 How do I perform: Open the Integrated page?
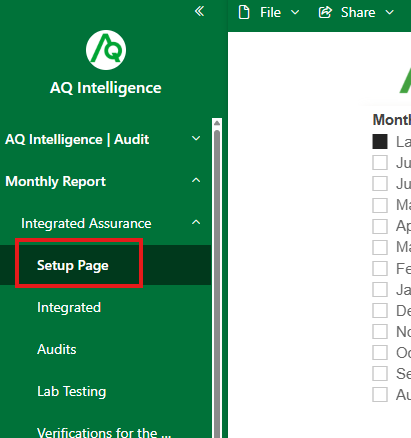[x=69, y=308]
